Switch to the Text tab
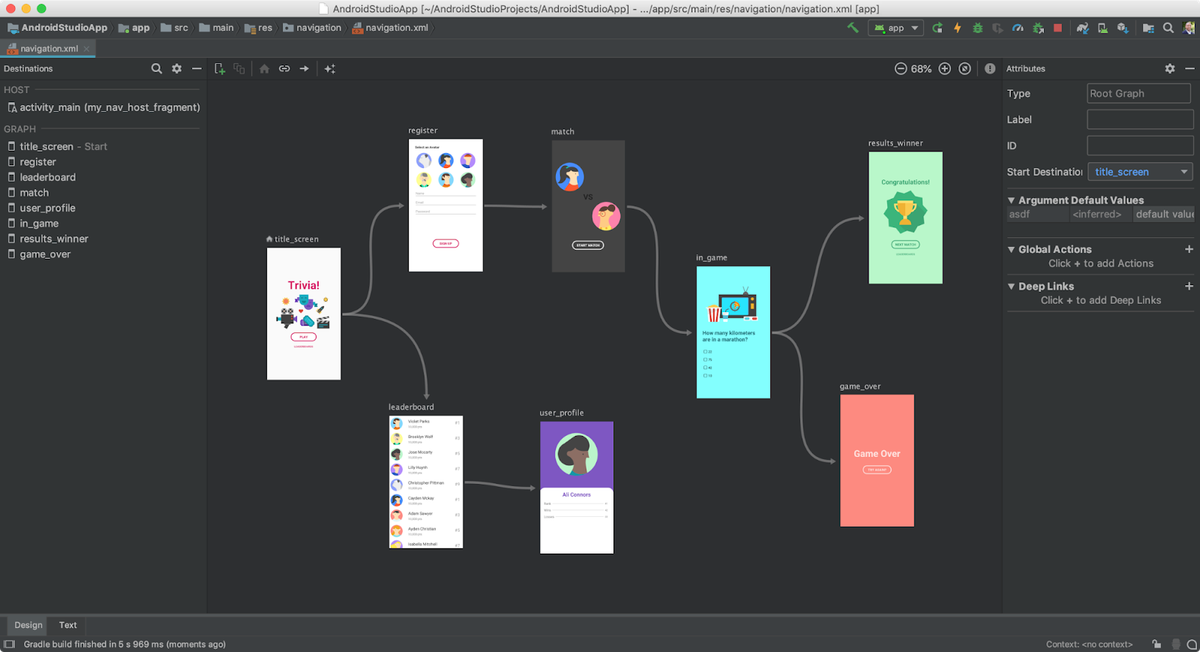This screenshot has height=652, width=1200. tap(67, 625)
